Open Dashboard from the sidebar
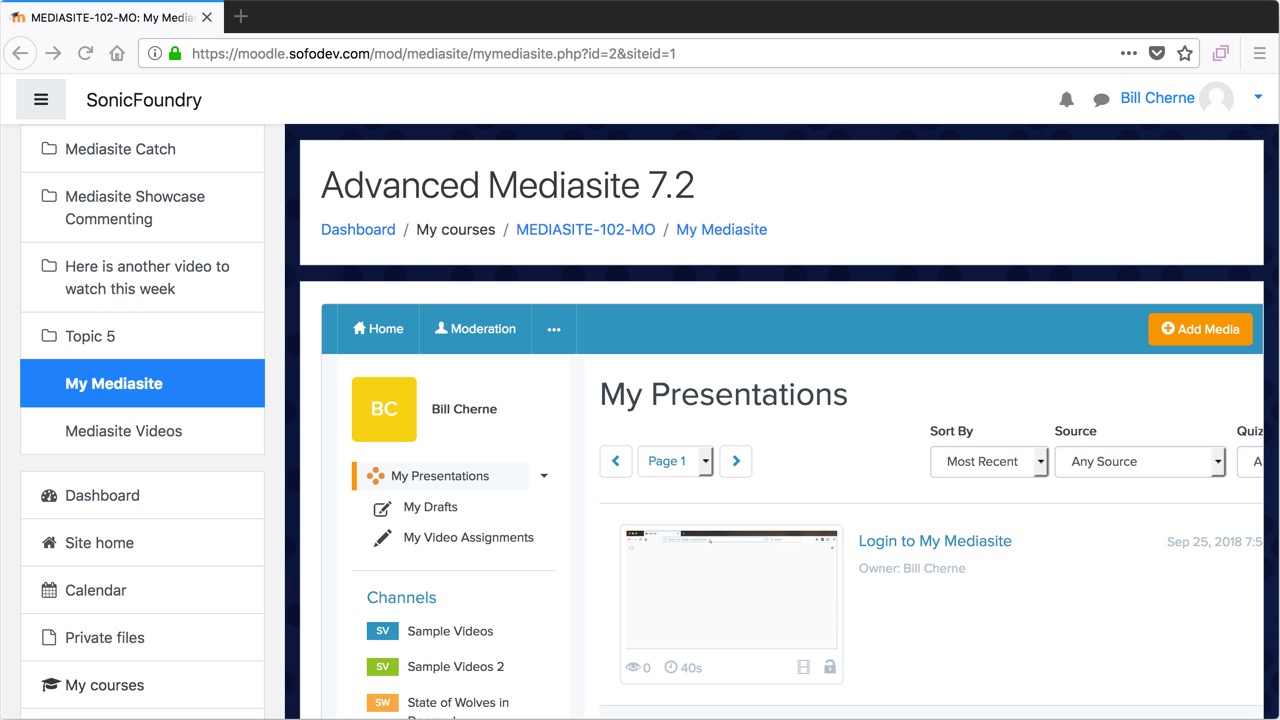This screenshot has width=1280, height=720. pyautogui.click(x=142, y=495)
